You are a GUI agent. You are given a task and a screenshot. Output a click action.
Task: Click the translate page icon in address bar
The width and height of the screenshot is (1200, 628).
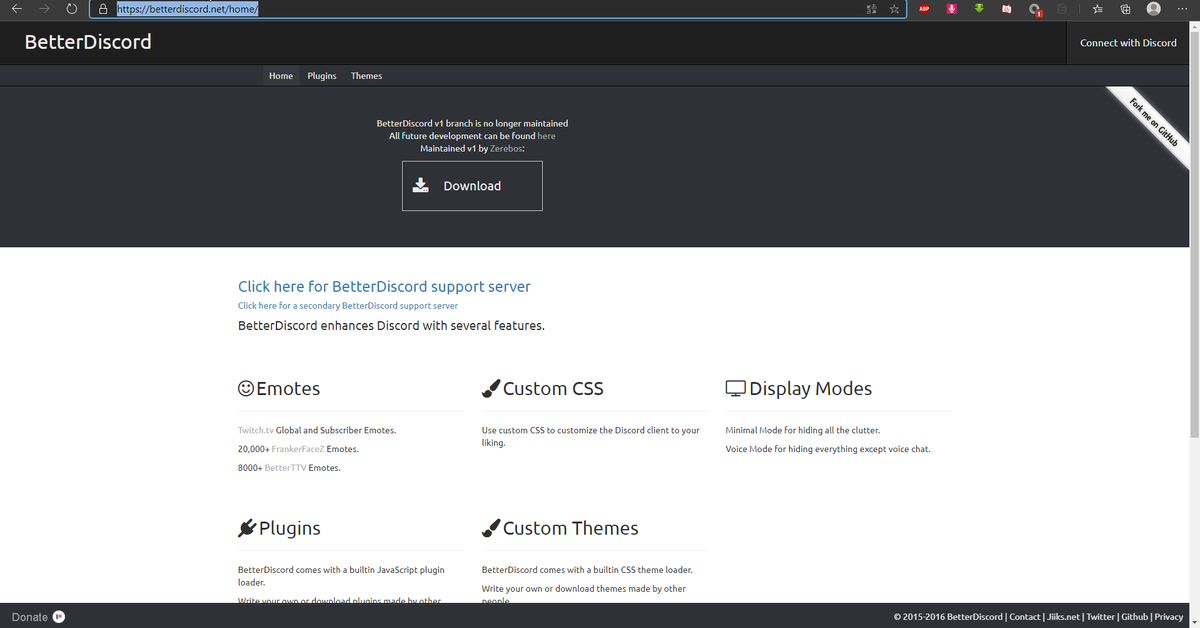pyautogui.click(x=871, y=9)
